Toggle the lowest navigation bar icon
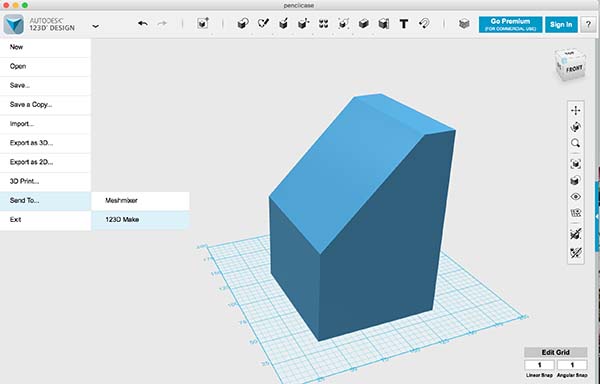Image resolution: width=600 pixels, height=384 pixels. 576,252
